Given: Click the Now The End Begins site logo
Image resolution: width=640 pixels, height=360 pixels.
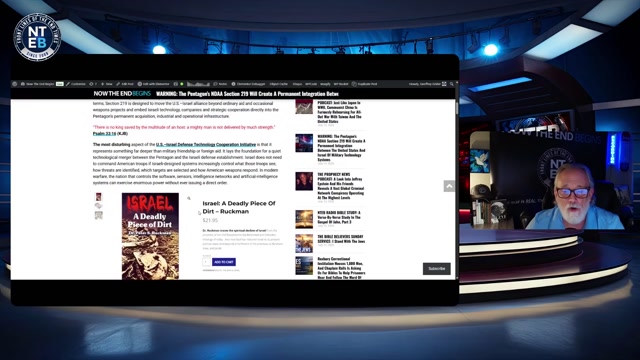Looking at the screenshot, I should pos(122,93).
